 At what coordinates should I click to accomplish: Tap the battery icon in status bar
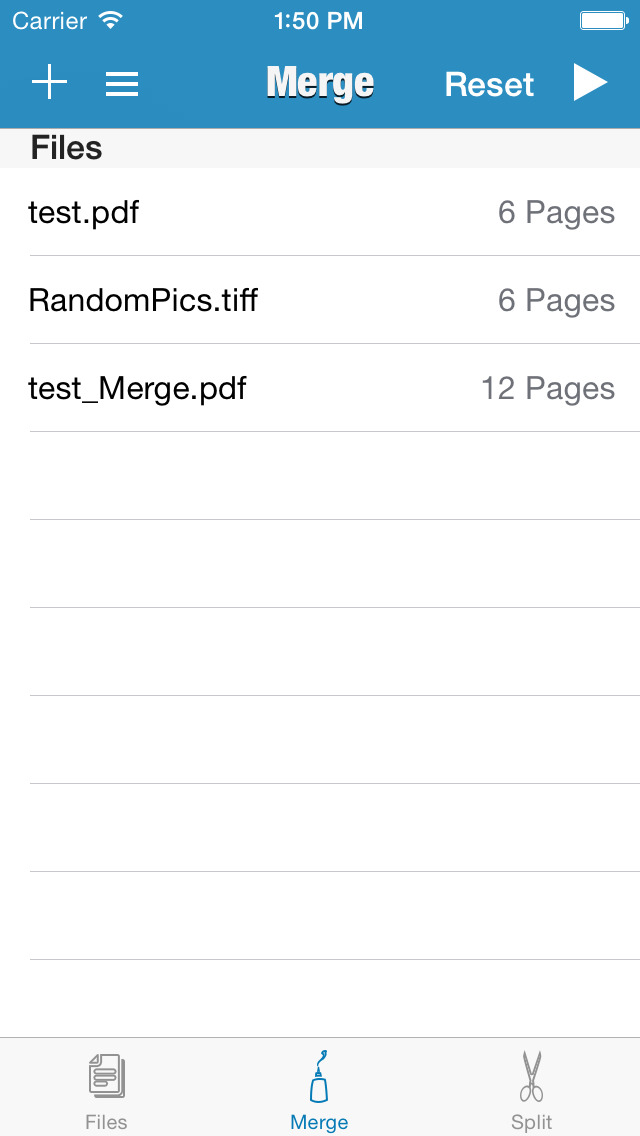pos(603,20)
